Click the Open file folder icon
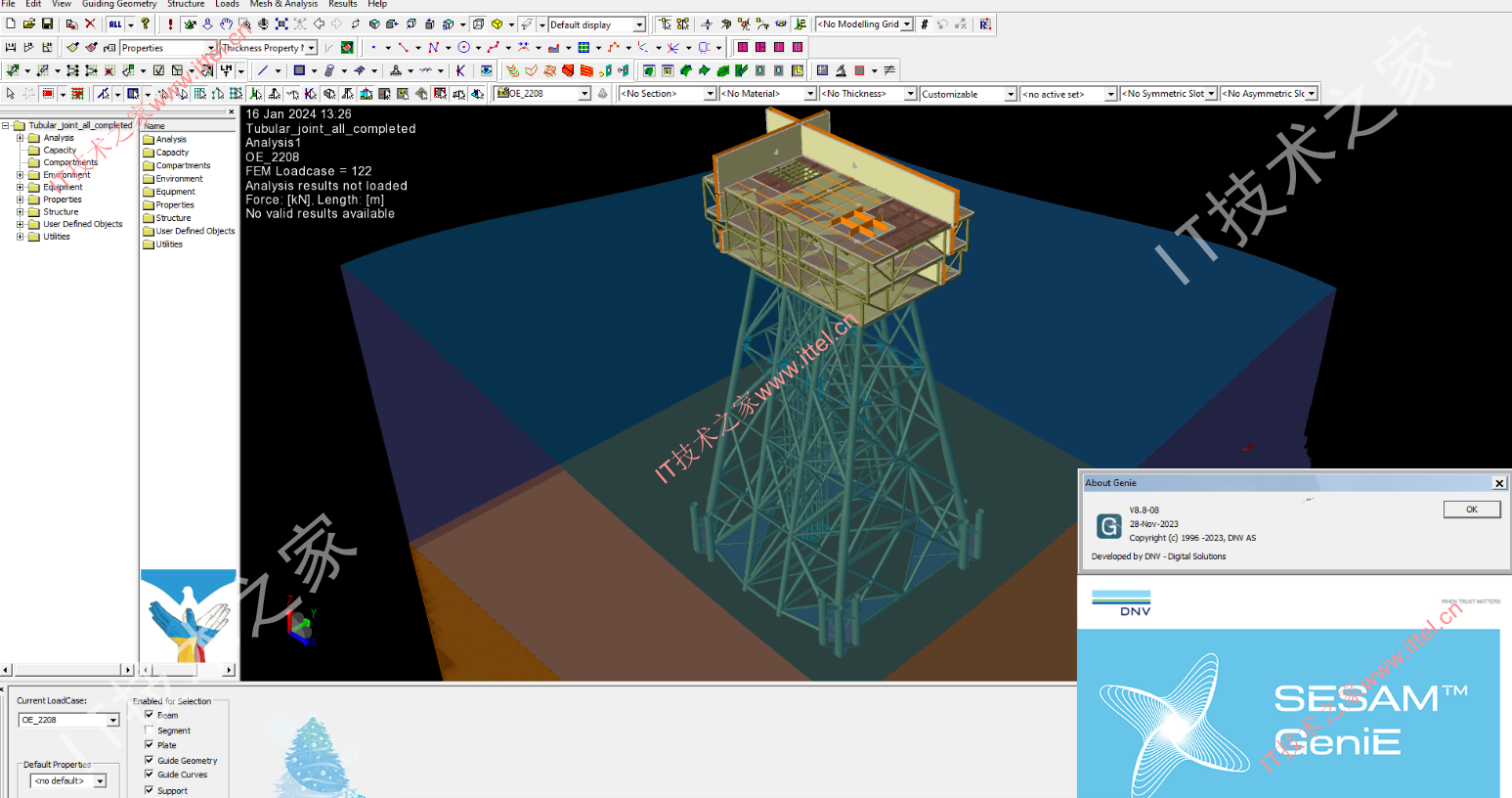1512x798 pixels. point(28,24)
